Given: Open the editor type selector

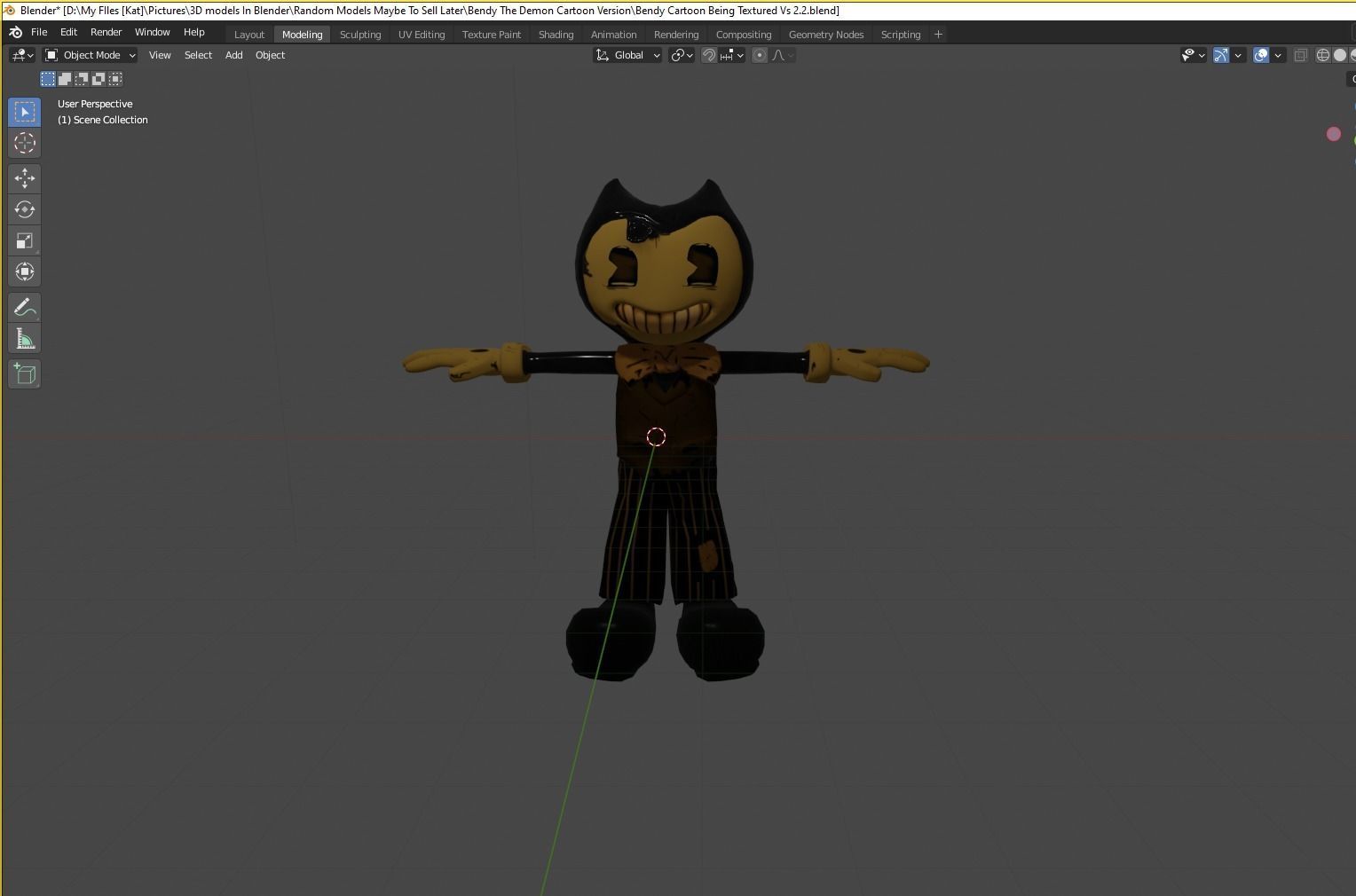Looking at the screenshot, I should pyautogui.click(x=22, y=55).
